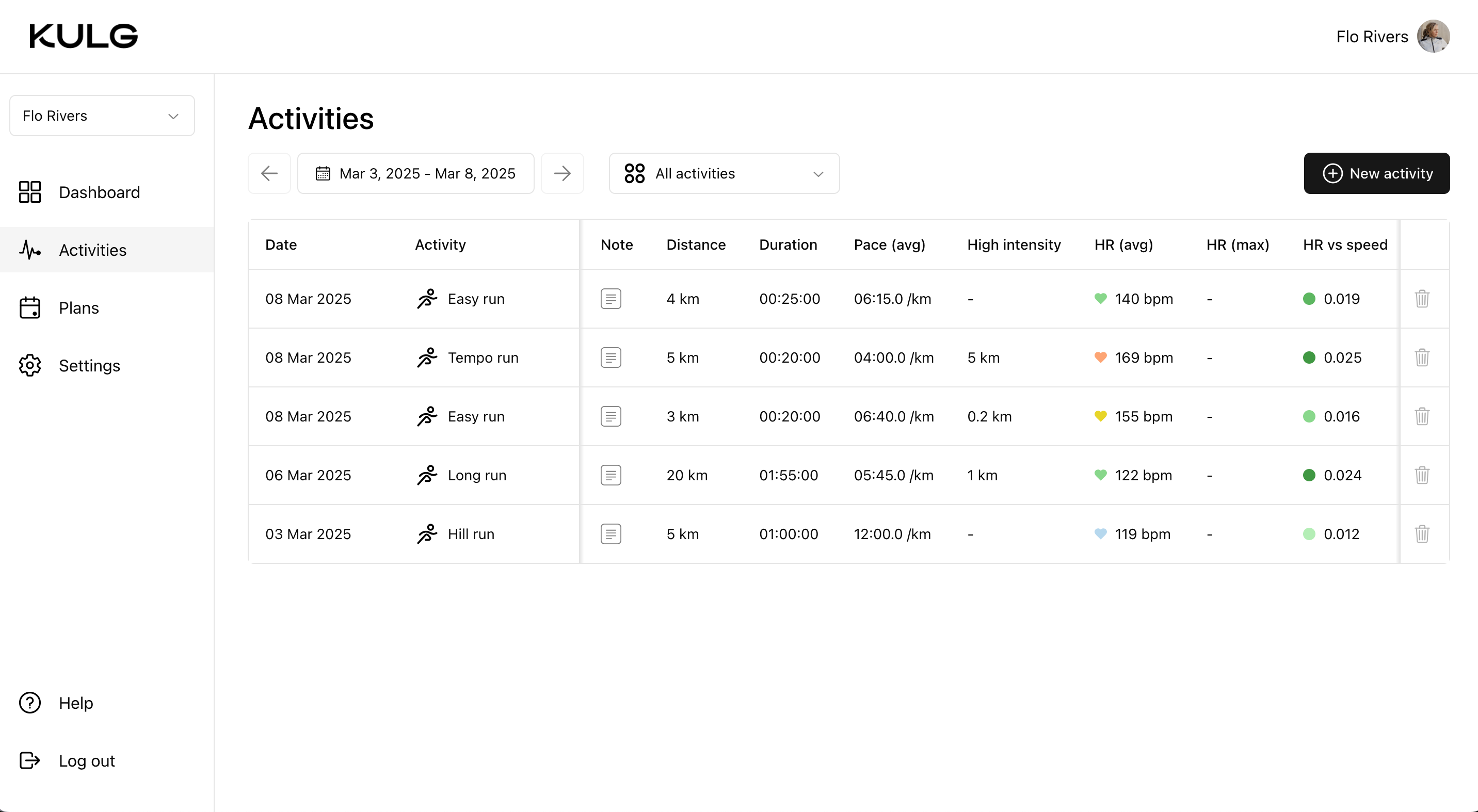Screen dimensions: 1478x812
Task: Click the blue heart icon next to 119 bpm
Action: 1100,533
